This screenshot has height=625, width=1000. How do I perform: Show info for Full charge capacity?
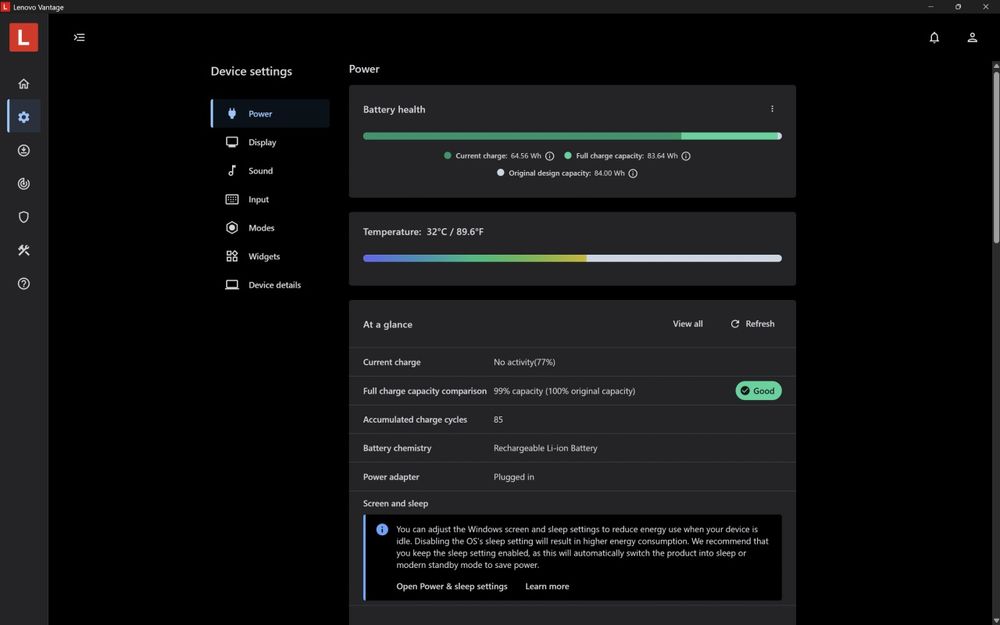tap(686, 156)
